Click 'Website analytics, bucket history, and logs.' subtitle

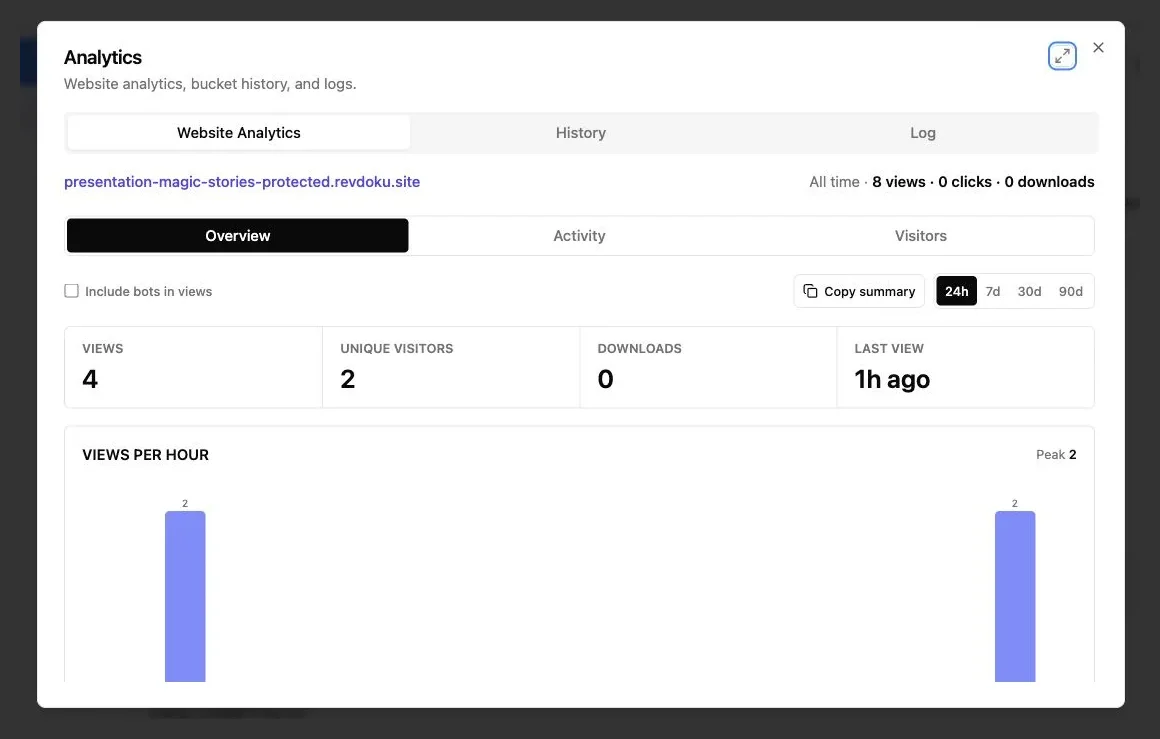(x=210, y=84)
